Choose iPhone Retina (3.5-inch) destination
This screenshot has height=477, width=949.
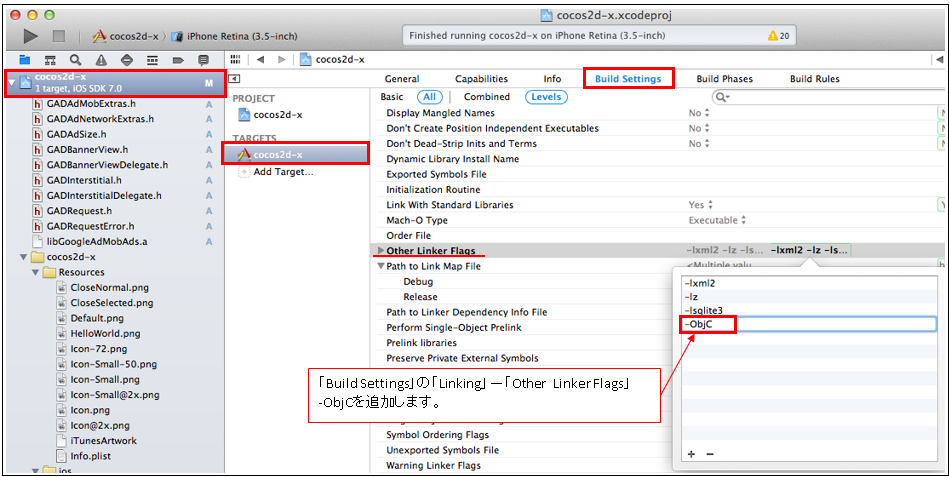click(x=235, y=36)
